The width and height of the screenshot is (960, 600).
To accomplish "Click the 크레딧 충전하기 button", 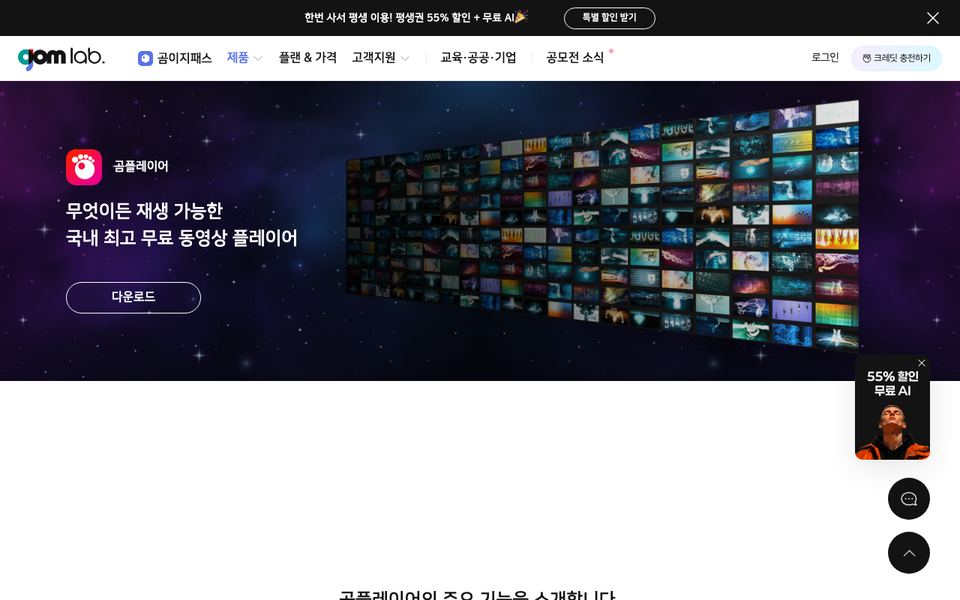I will tap(896, 58).
